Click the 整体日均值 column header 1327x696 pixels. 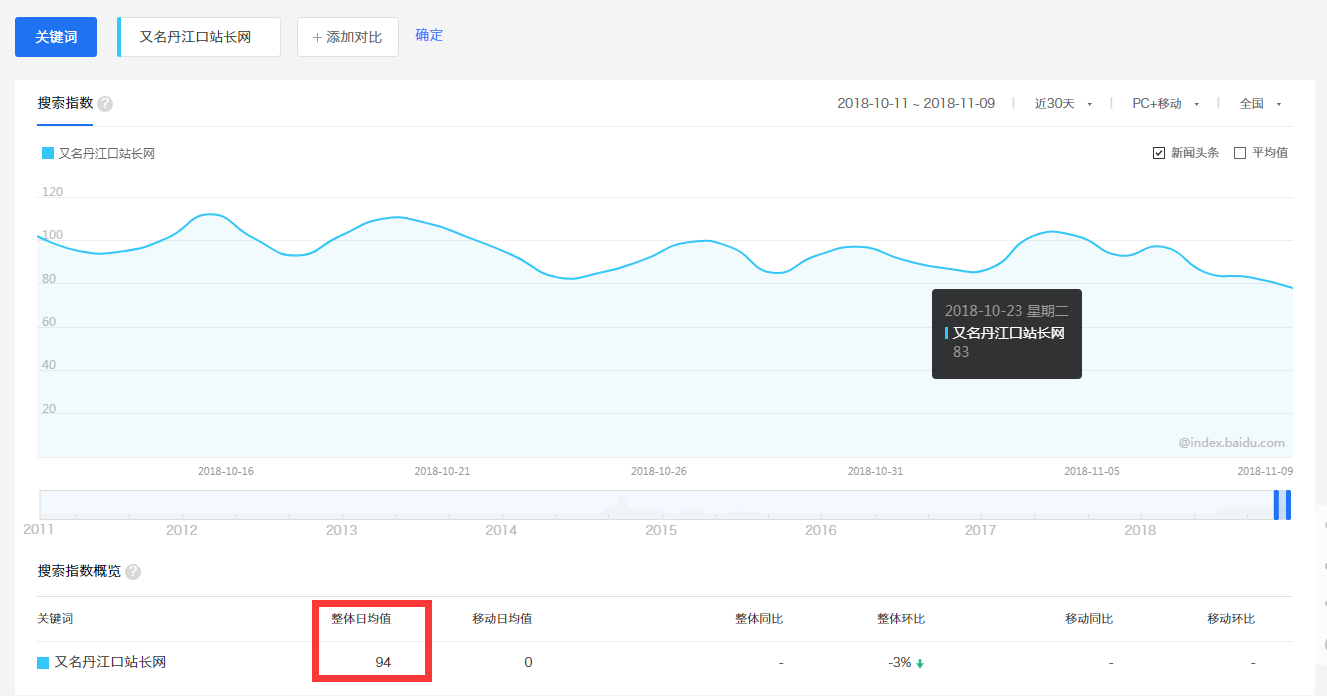[361, 619]
